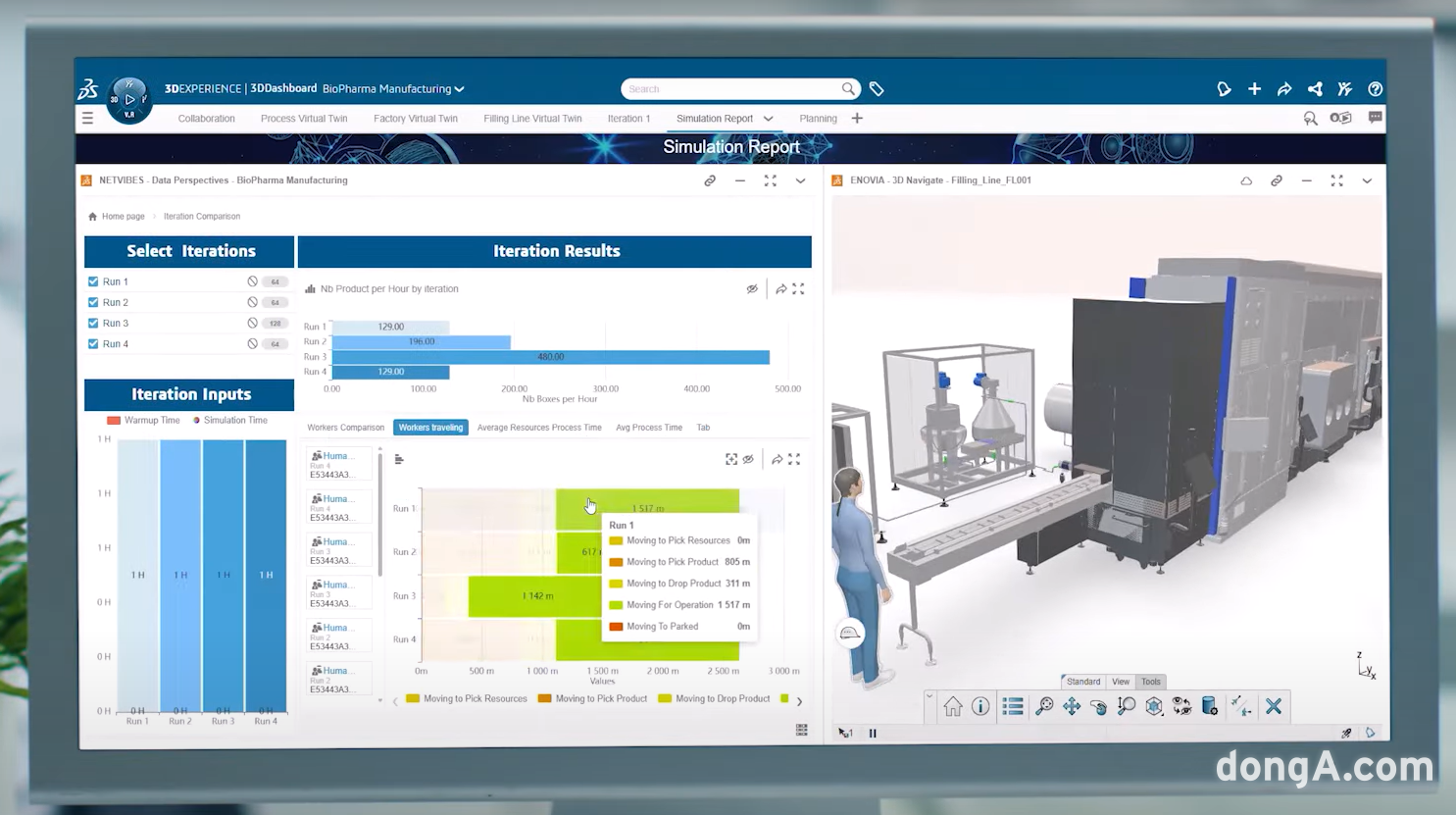Open the hamburger menu icon
The image size is (1456, 815).
88,118
